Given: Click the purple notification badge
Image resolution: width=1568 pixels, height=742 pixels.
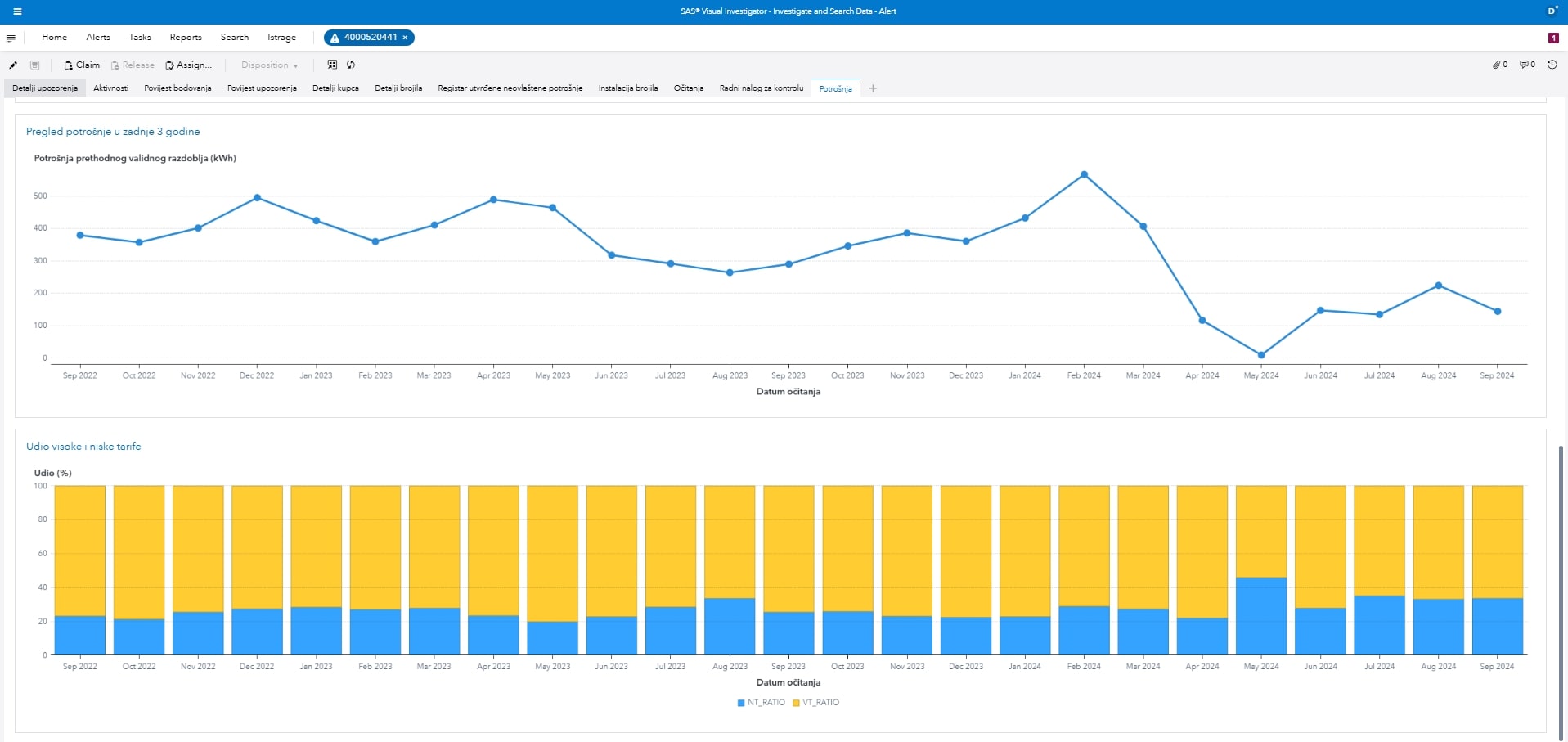Looking at the screenshot, I should pos(1552,38).
